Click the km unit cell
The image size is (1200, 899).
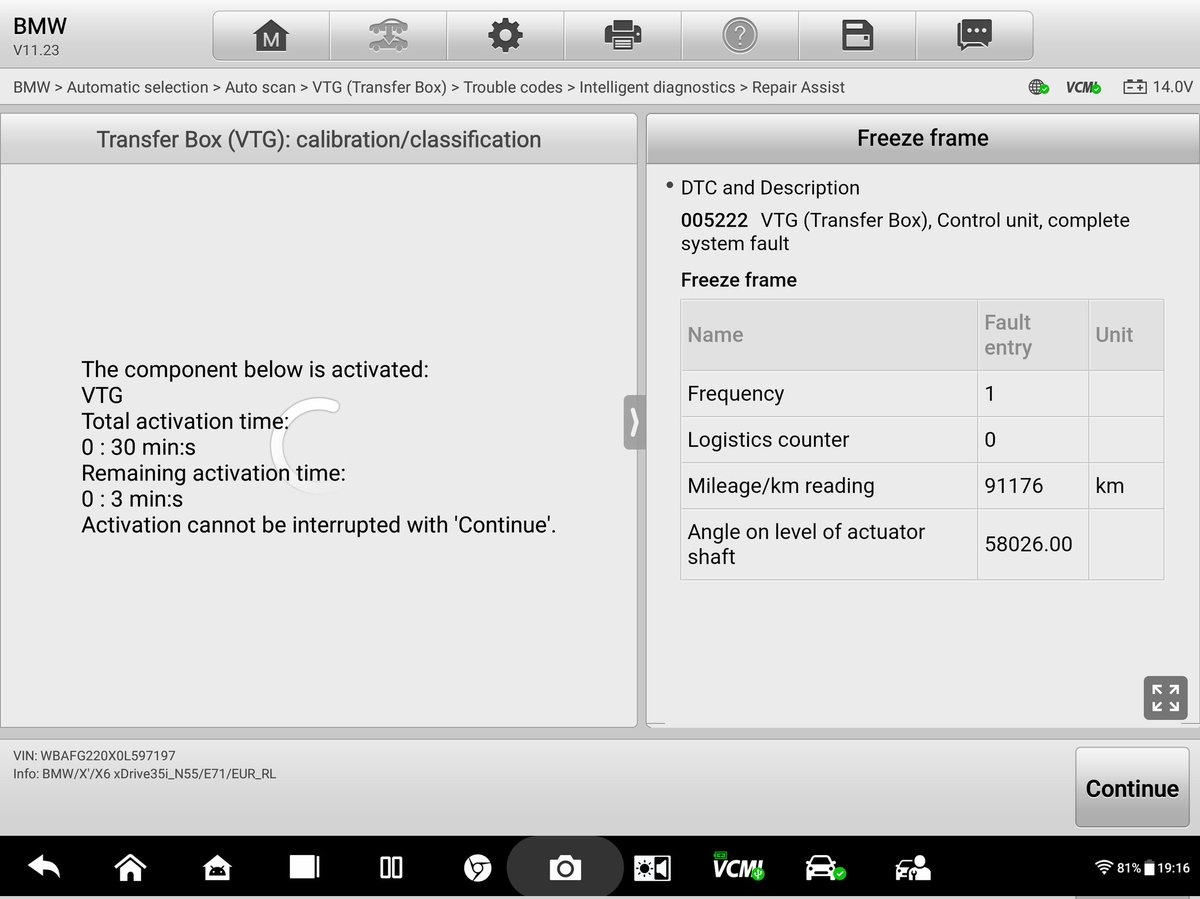click(x=1126, y=486)
